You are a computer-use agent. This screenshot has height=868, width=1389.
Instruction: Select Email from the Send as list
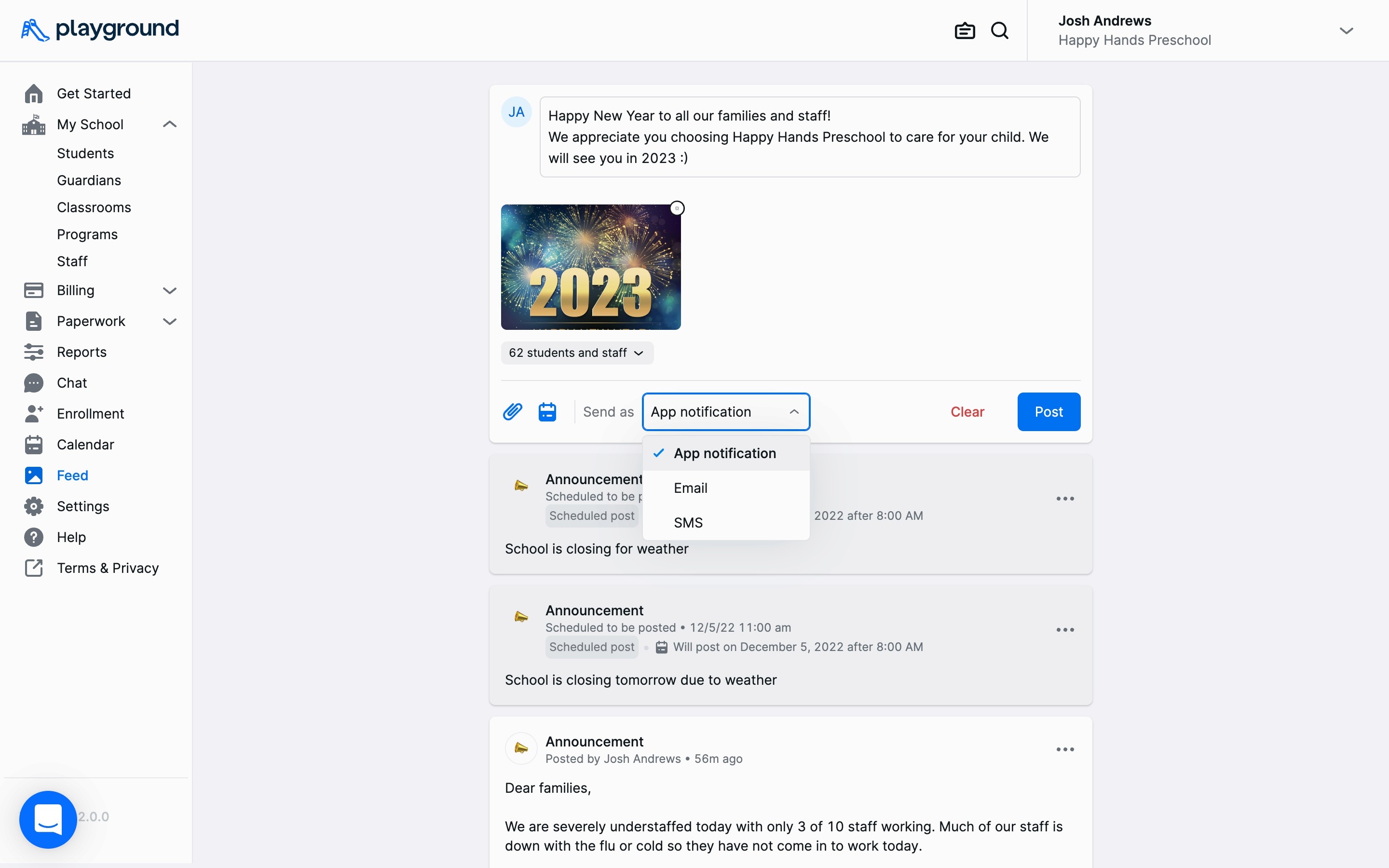tap(691, 488)
